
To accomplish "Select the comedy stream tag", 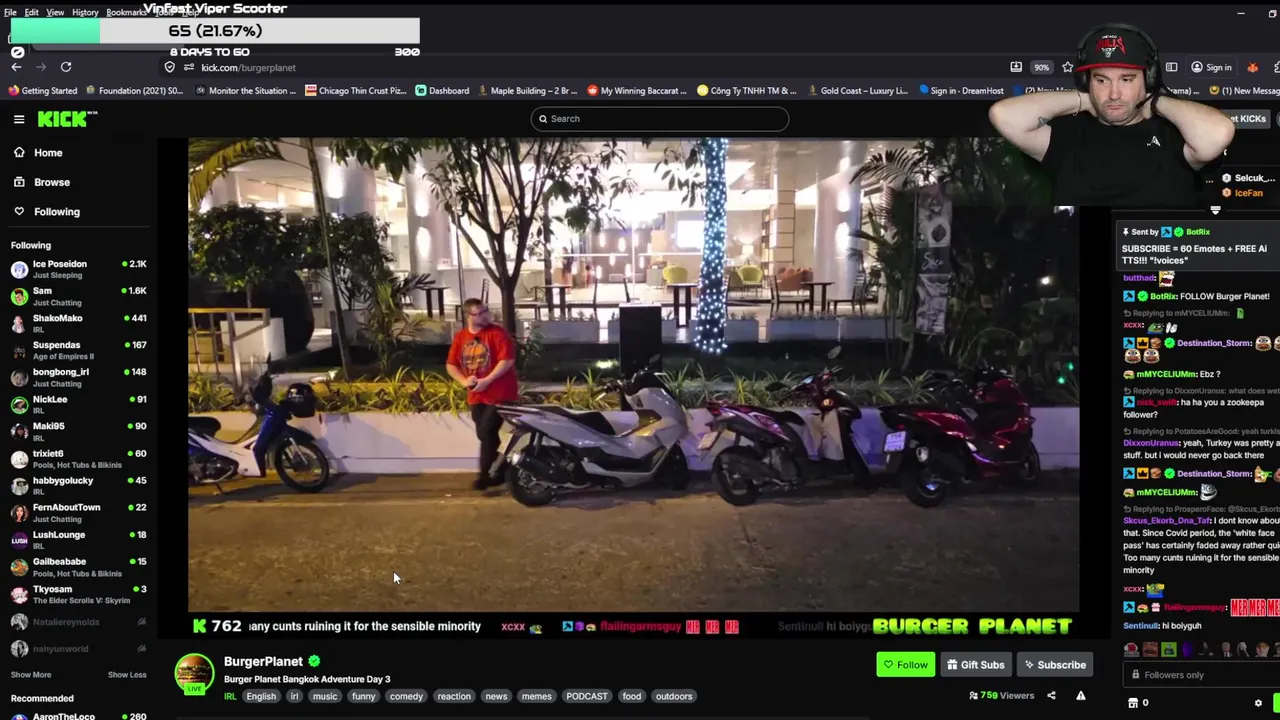I will click(x=406, y=696).
